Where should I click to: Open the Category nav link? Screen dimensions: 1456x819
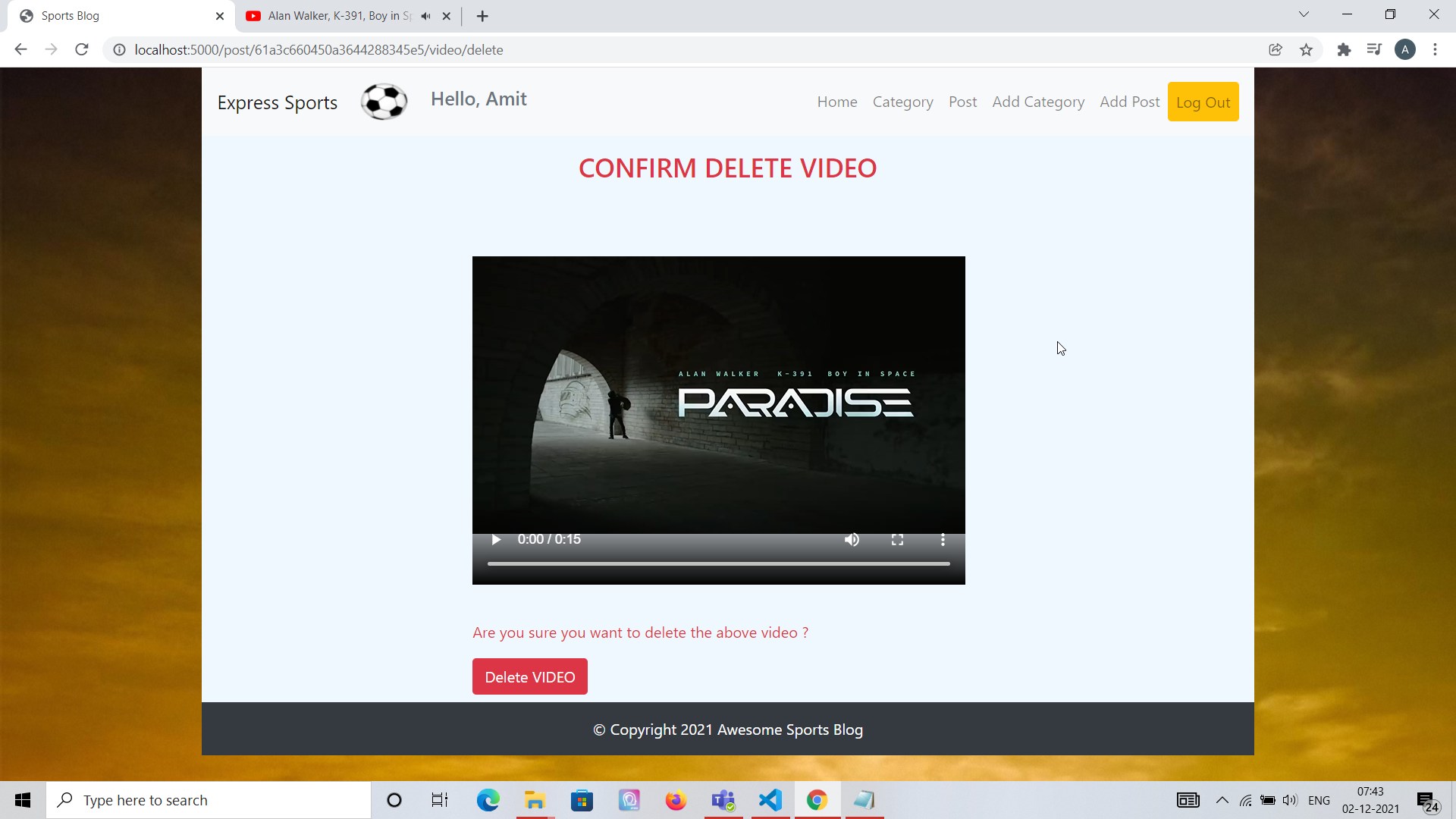coord(902,102)
